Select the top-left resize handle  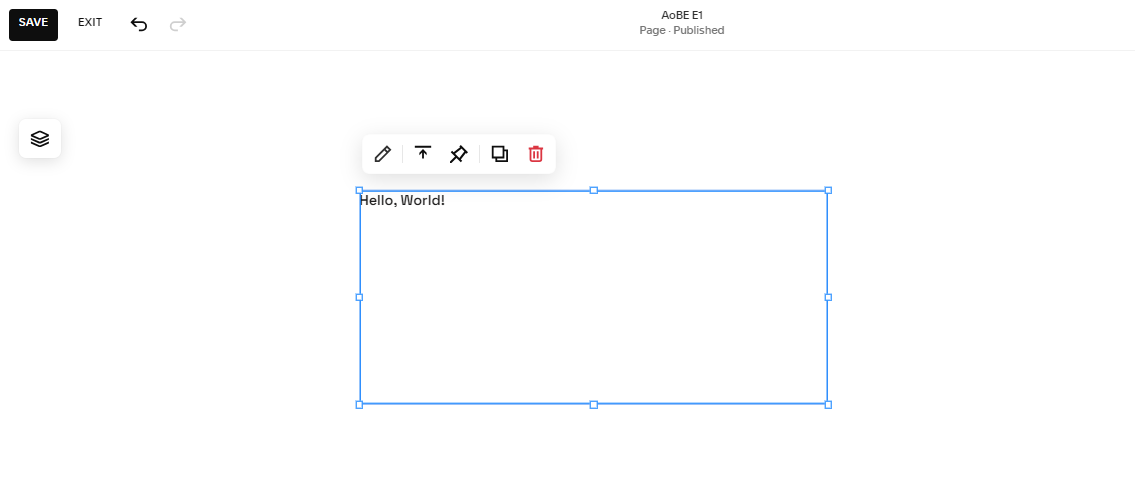pos(359,190)
